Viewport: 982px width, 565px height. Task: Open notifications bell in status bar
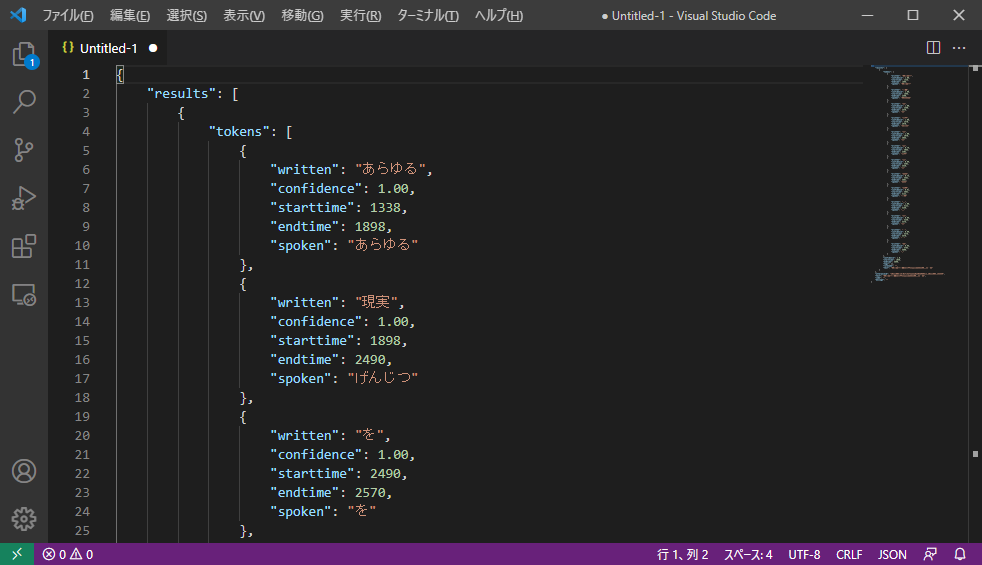[x=960, y=554]
